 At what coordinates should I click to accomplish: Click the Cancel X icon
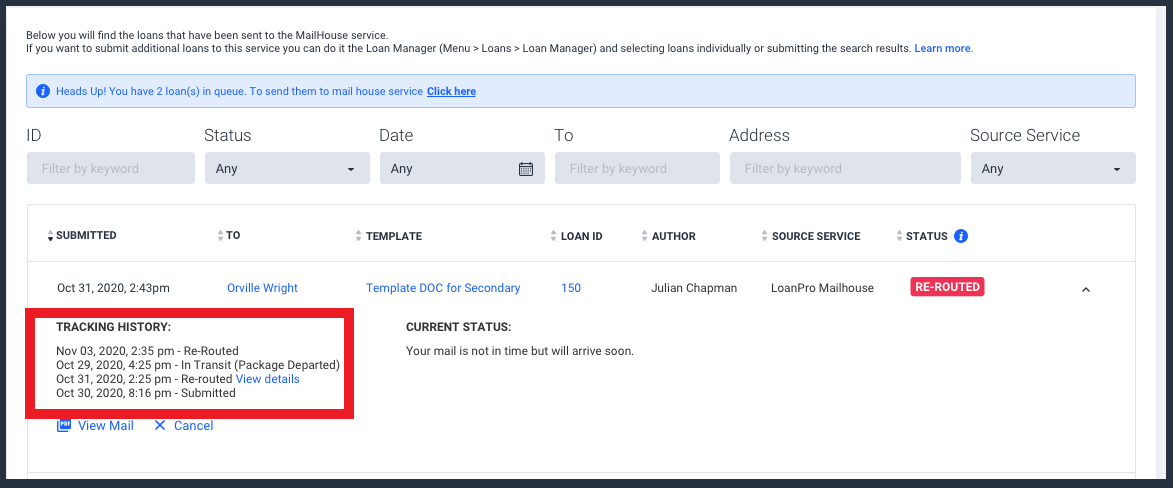(x=159, y=425)
